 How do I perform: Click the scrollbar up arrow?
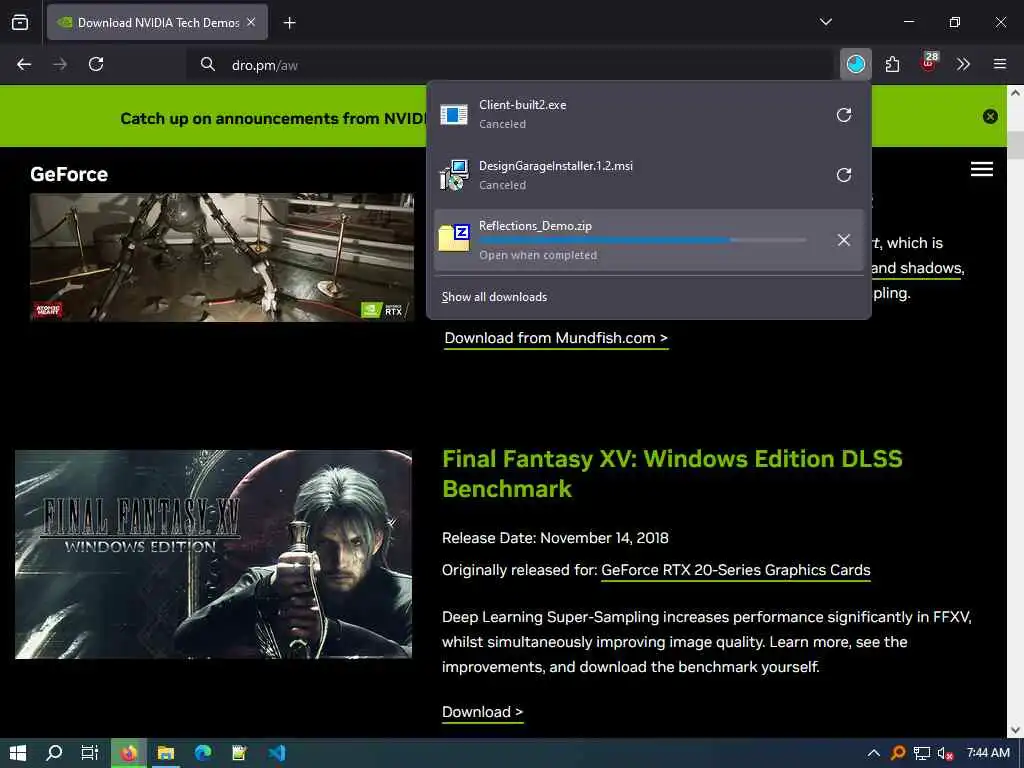1016,93
